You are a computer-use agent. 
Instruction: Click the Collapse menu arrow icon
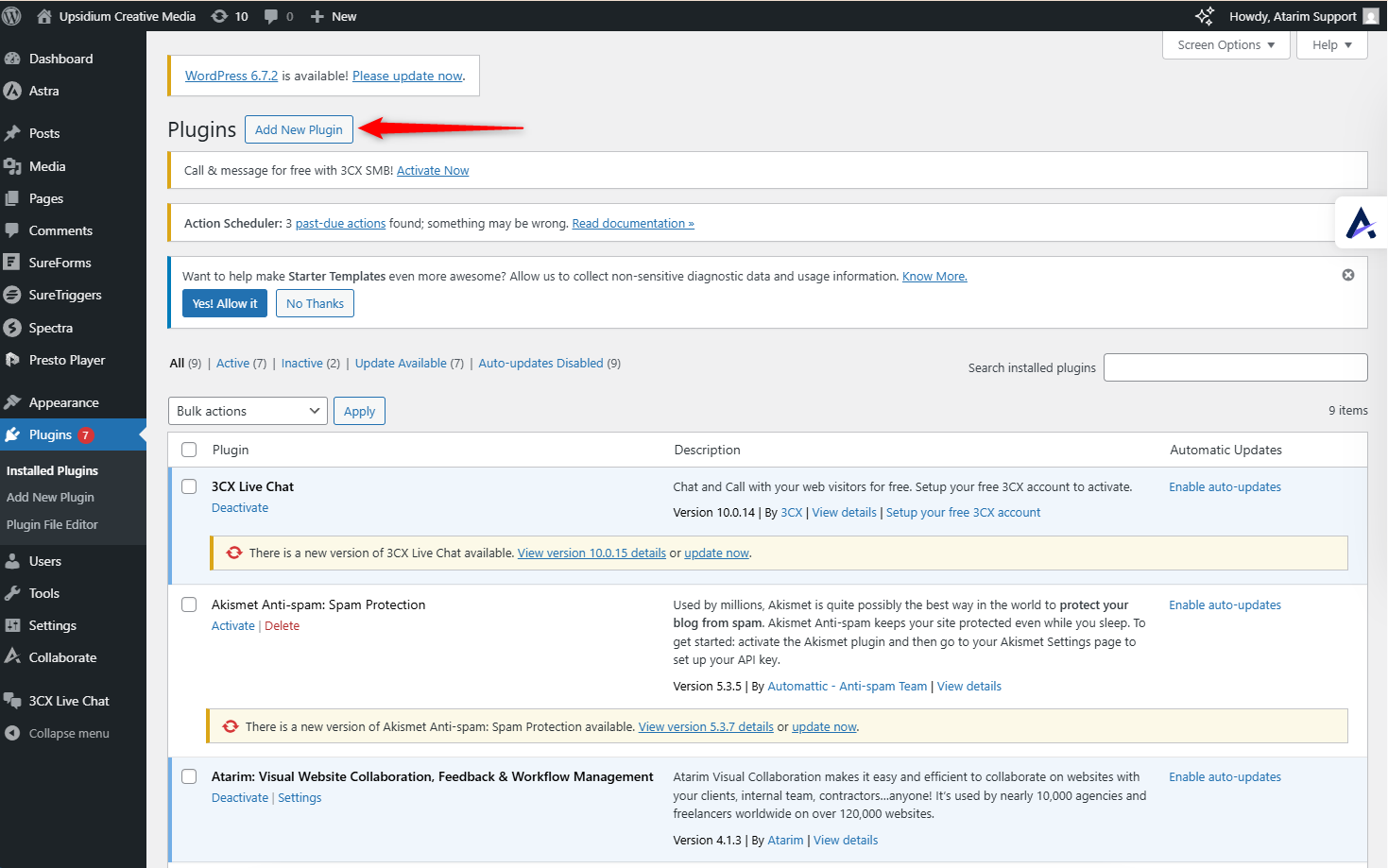click(x=12, y=733)
